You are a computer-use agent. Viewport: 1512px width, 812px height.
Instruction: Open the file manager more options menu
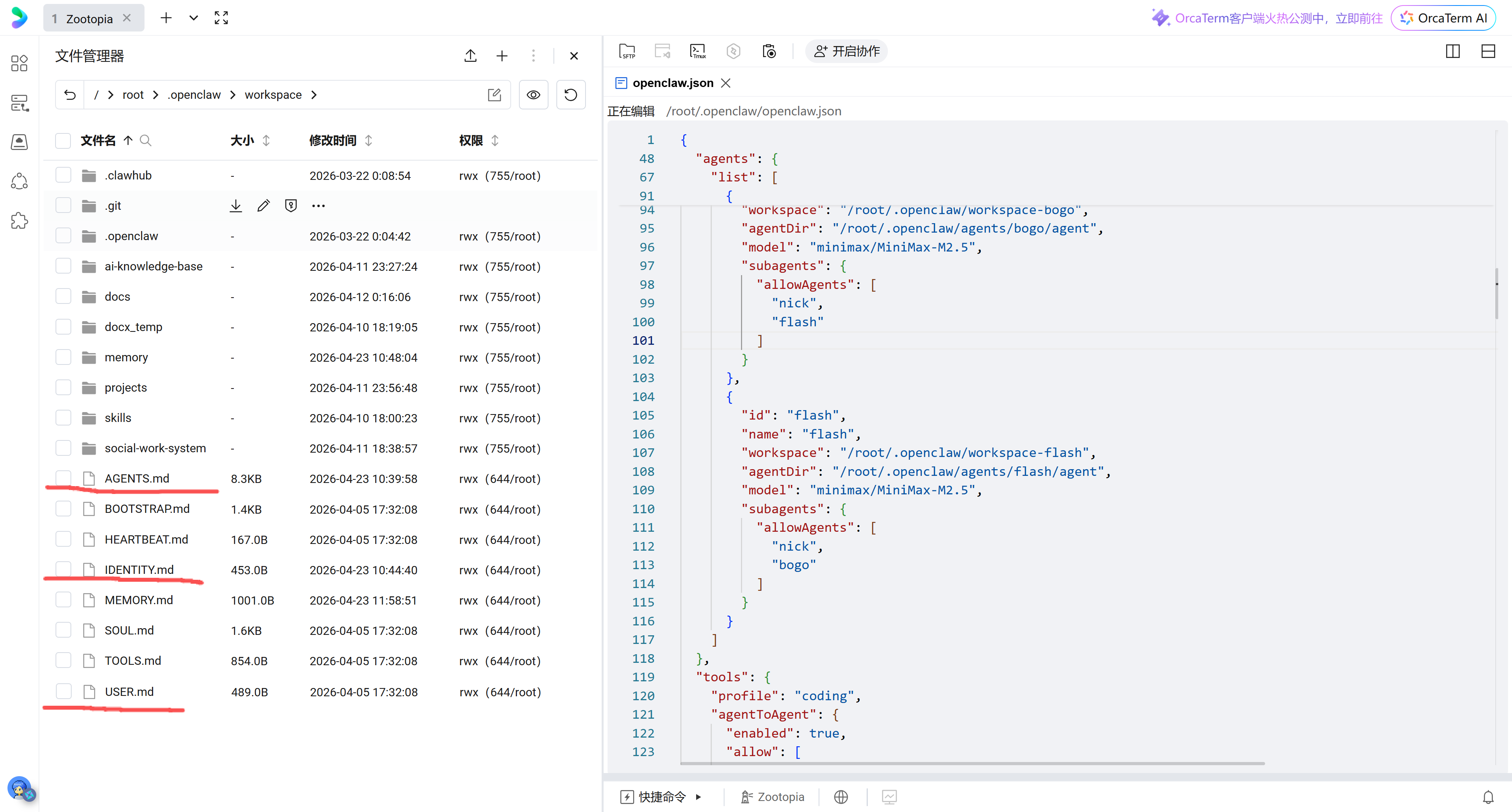pos(534,56)
